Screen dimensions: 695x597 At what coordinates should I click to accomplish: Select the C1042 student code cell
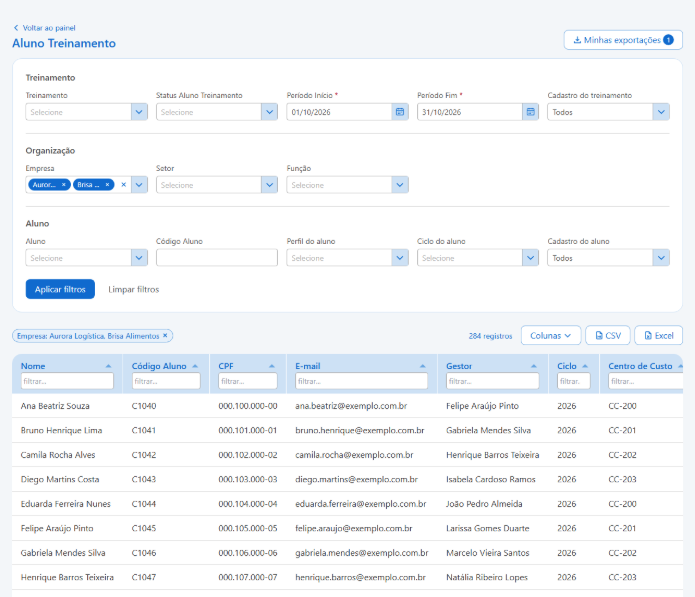click(x=144, y=455)
